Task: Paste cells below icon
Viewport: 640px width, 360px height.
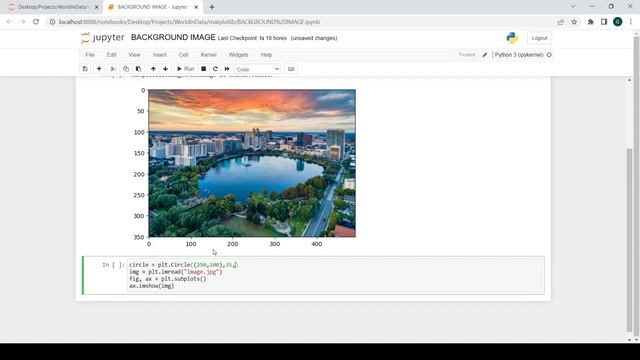Action: point(138,69)
